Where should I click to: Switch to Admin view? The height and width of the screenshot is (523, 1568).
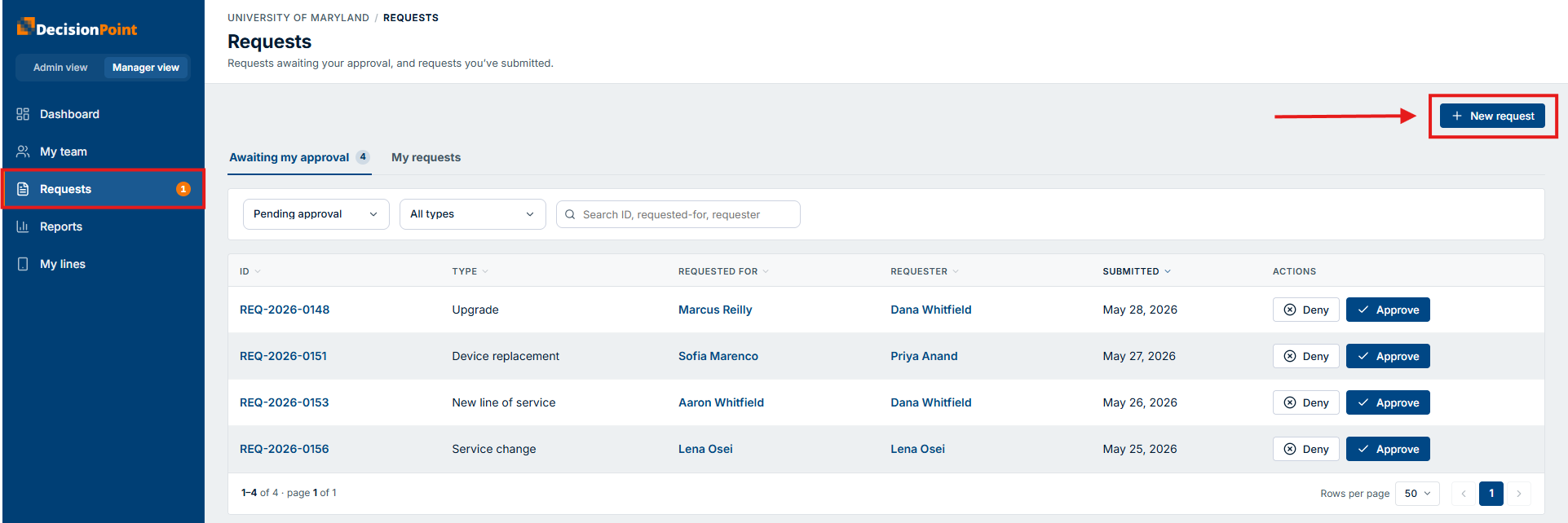[60, 68]
